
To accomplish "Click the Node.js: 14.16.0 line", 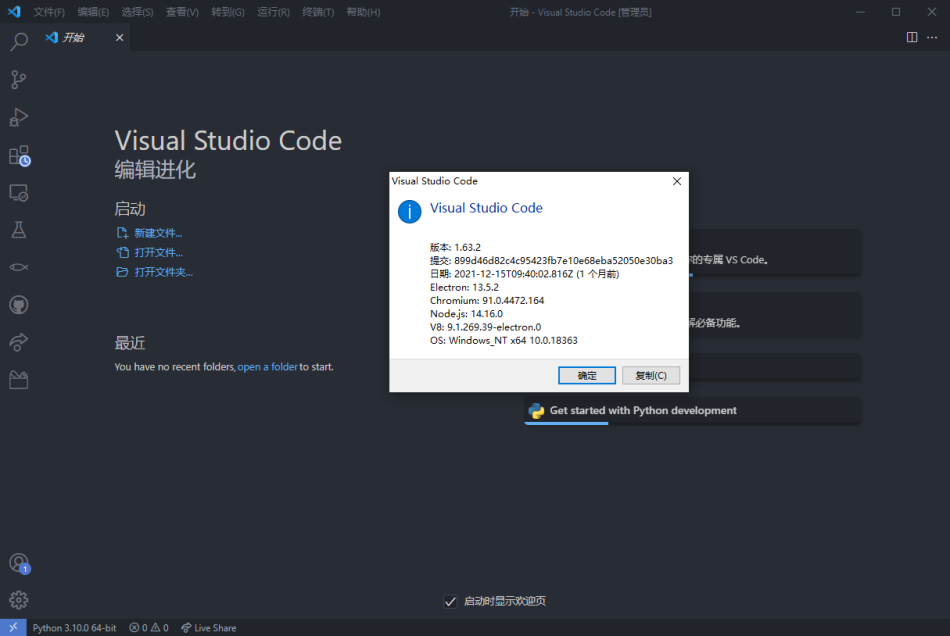I will [x=466, y=314].
